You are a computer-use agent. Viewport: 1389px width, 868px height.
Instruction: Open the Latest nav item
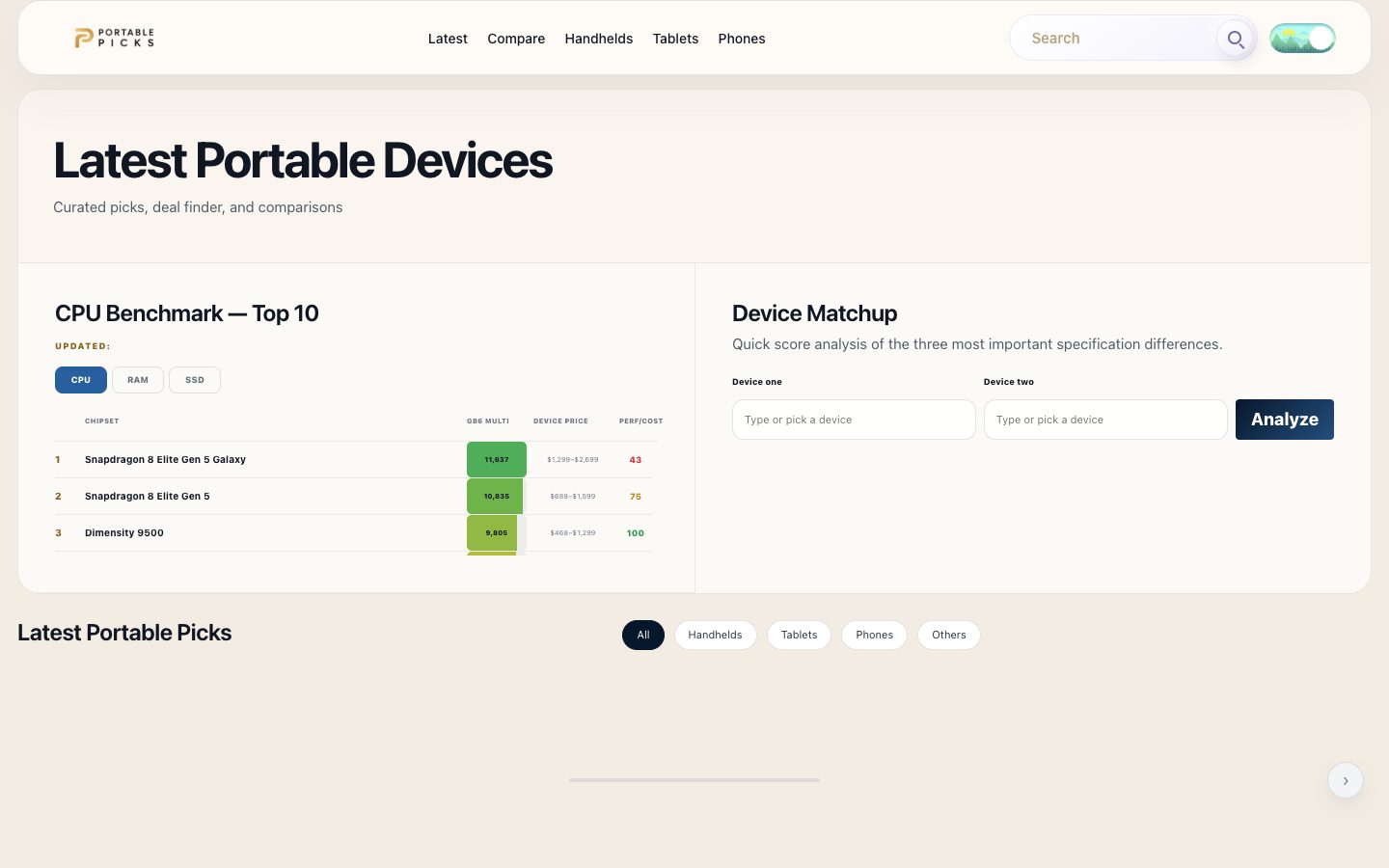tap(448, 39)
